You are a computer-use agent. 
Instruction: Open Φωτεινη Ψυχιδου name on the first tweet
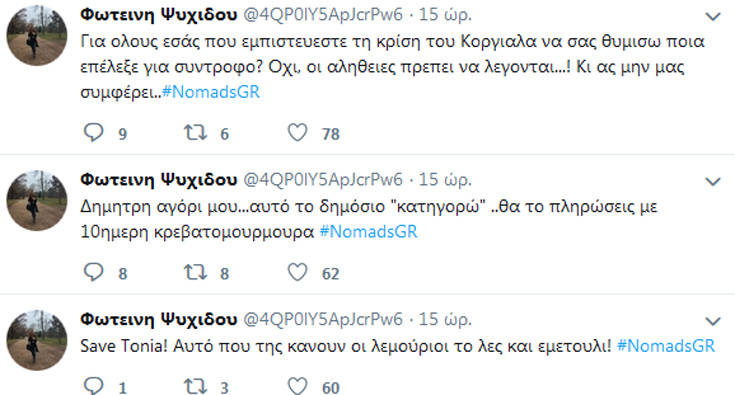click(x=159, y=15)
